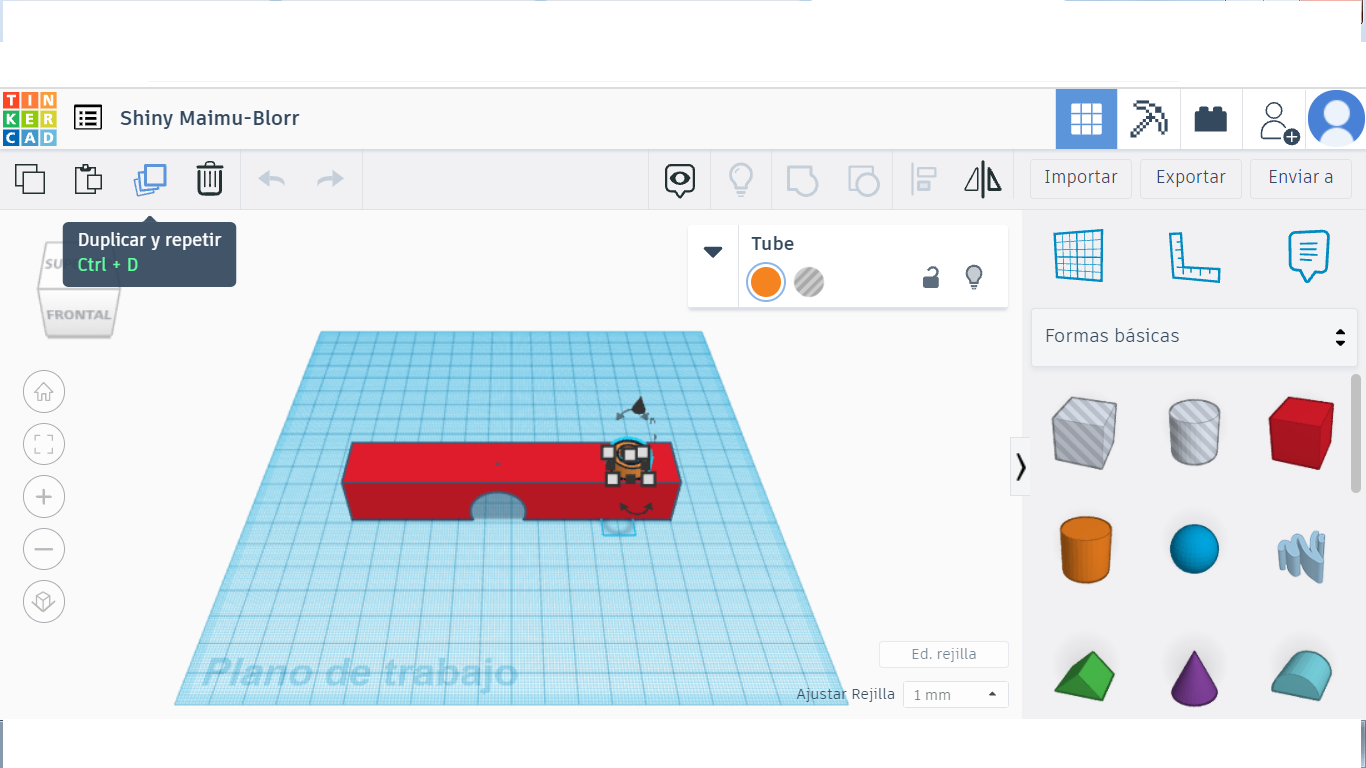This screenshot has width=1366, height=768.
Task: Open the notes visibility eye-bubble icon
Action: click(x=680, y=180)
